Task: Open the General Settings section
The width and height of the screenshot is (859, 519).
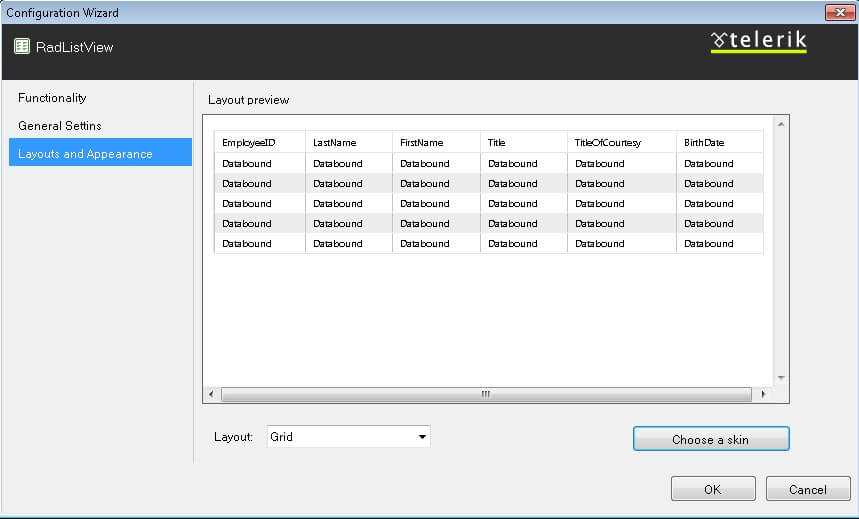Action: 60,126
